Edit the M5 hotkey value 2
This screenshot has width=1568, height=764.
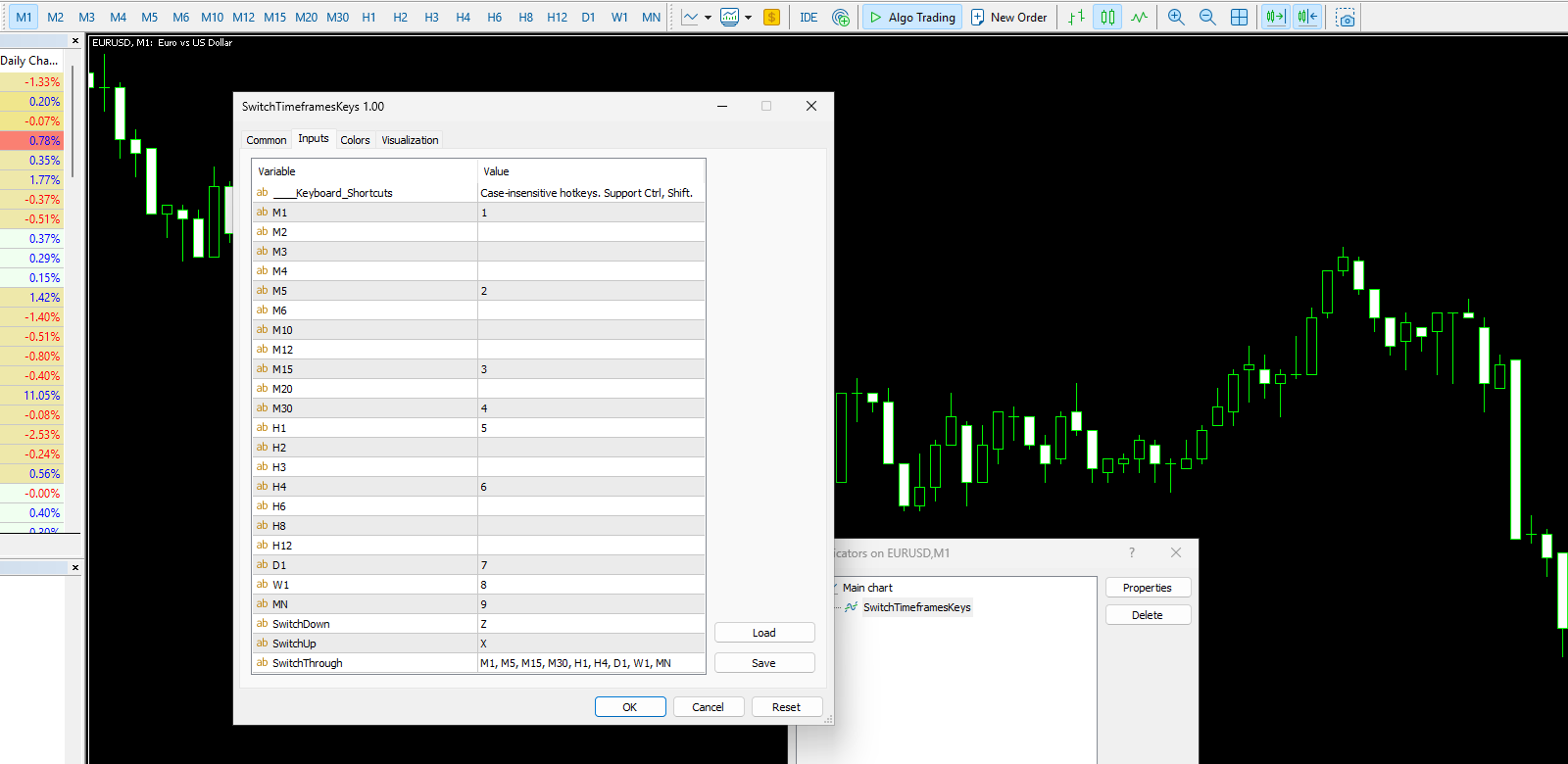(591, 291)
